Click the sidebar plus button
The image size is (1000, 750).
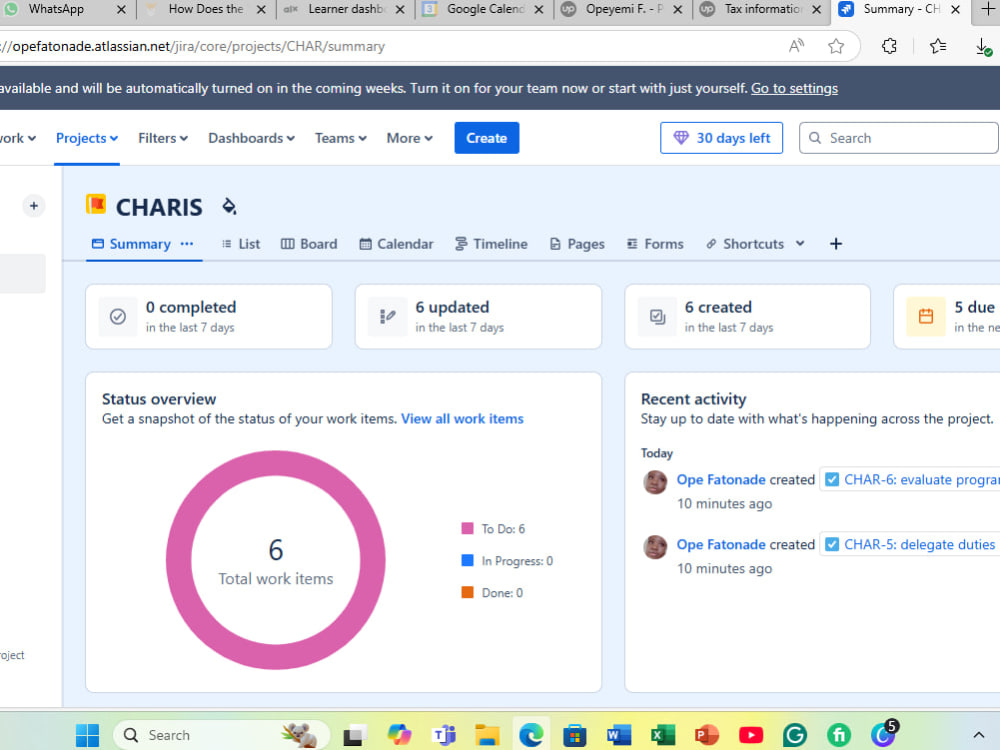(x=34, y=206)
